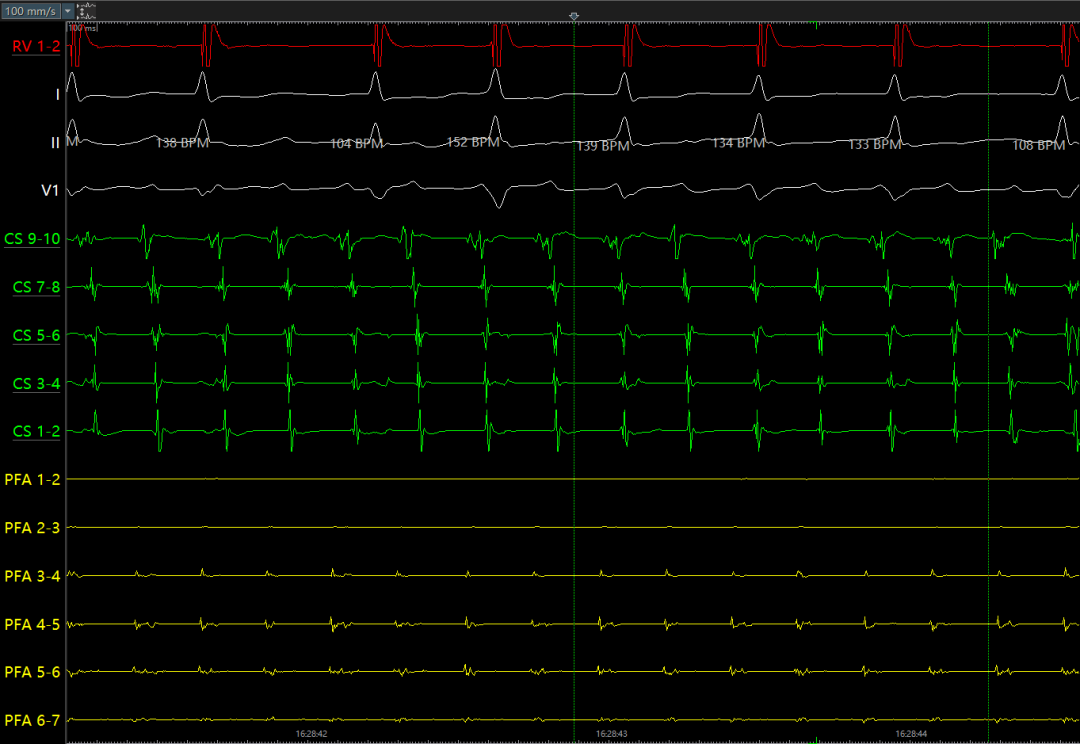Select the CS 1-2 channel label
This screenshot has width=1080, height=744.
(36, 431)
